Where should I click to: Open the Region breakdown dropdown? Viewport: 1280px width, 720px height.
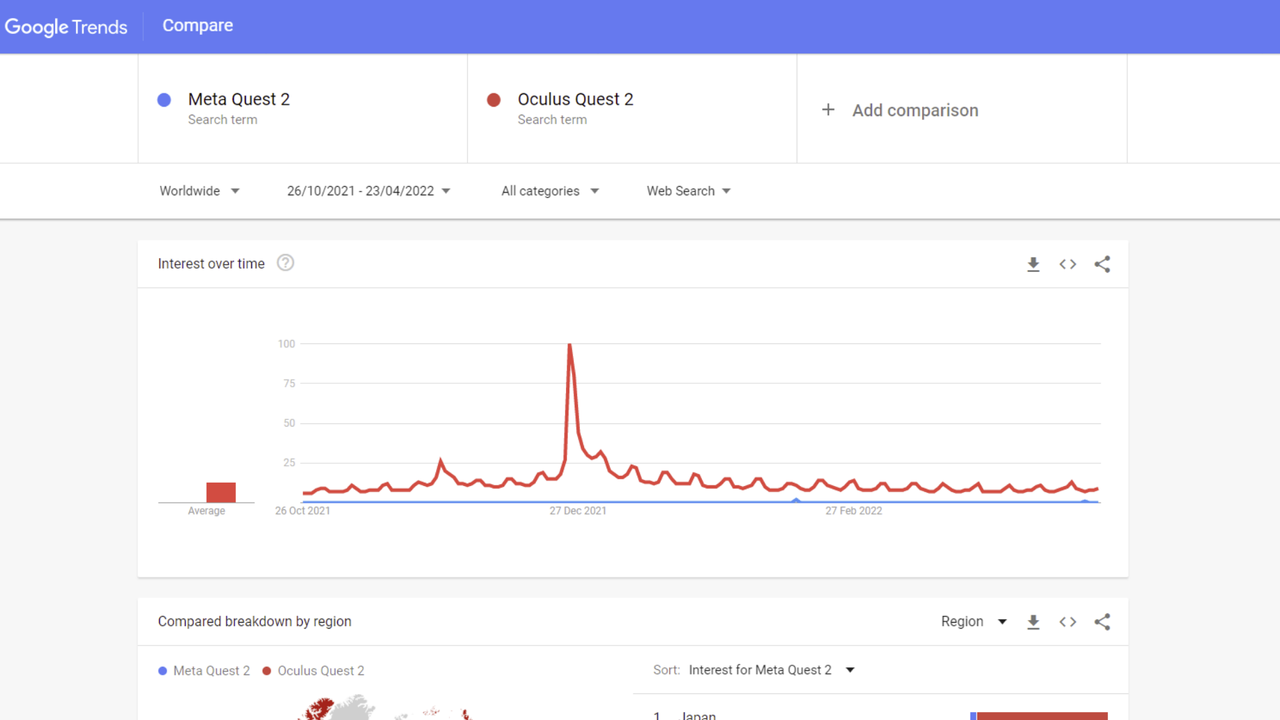coord(974,622)
